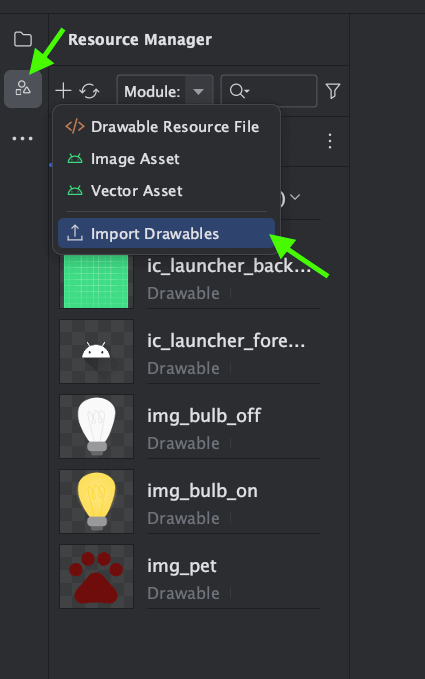Viewport: 425px width, 679px height.
Task: Open the More tool windows ellipsis
Action: 23,139
